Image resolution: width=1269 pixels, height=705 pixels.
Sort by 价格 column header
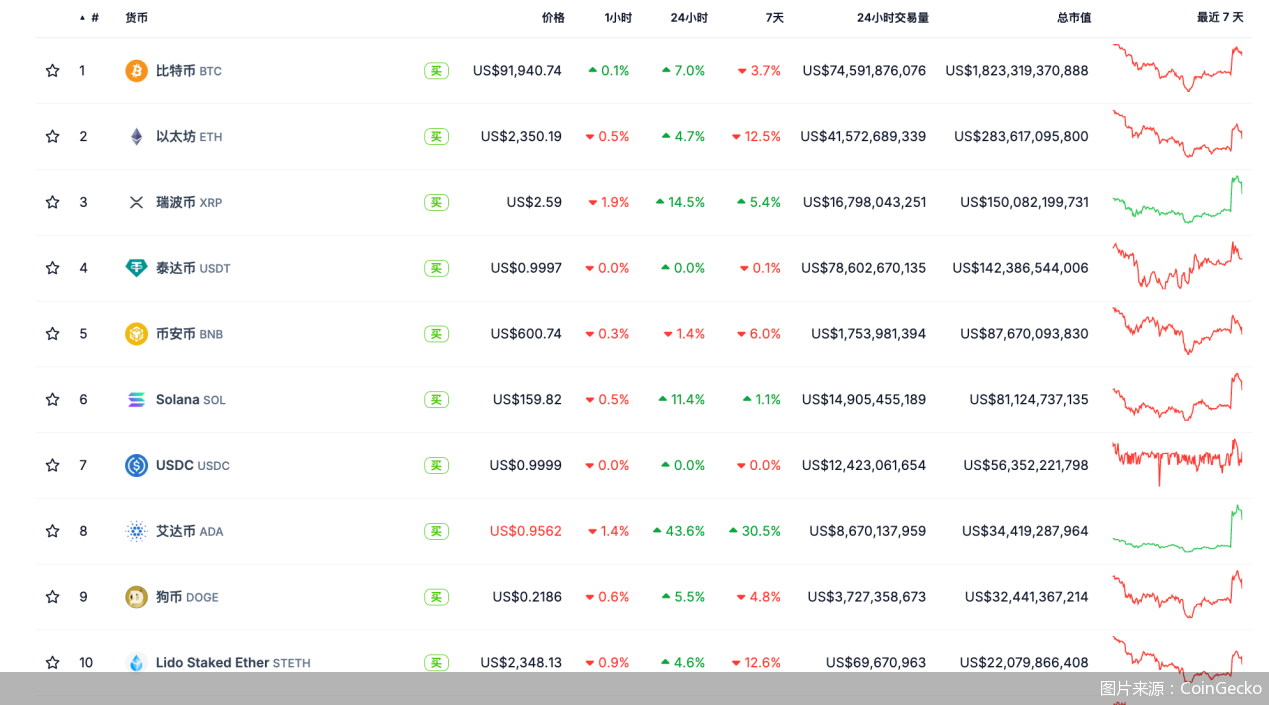(553, 18)
